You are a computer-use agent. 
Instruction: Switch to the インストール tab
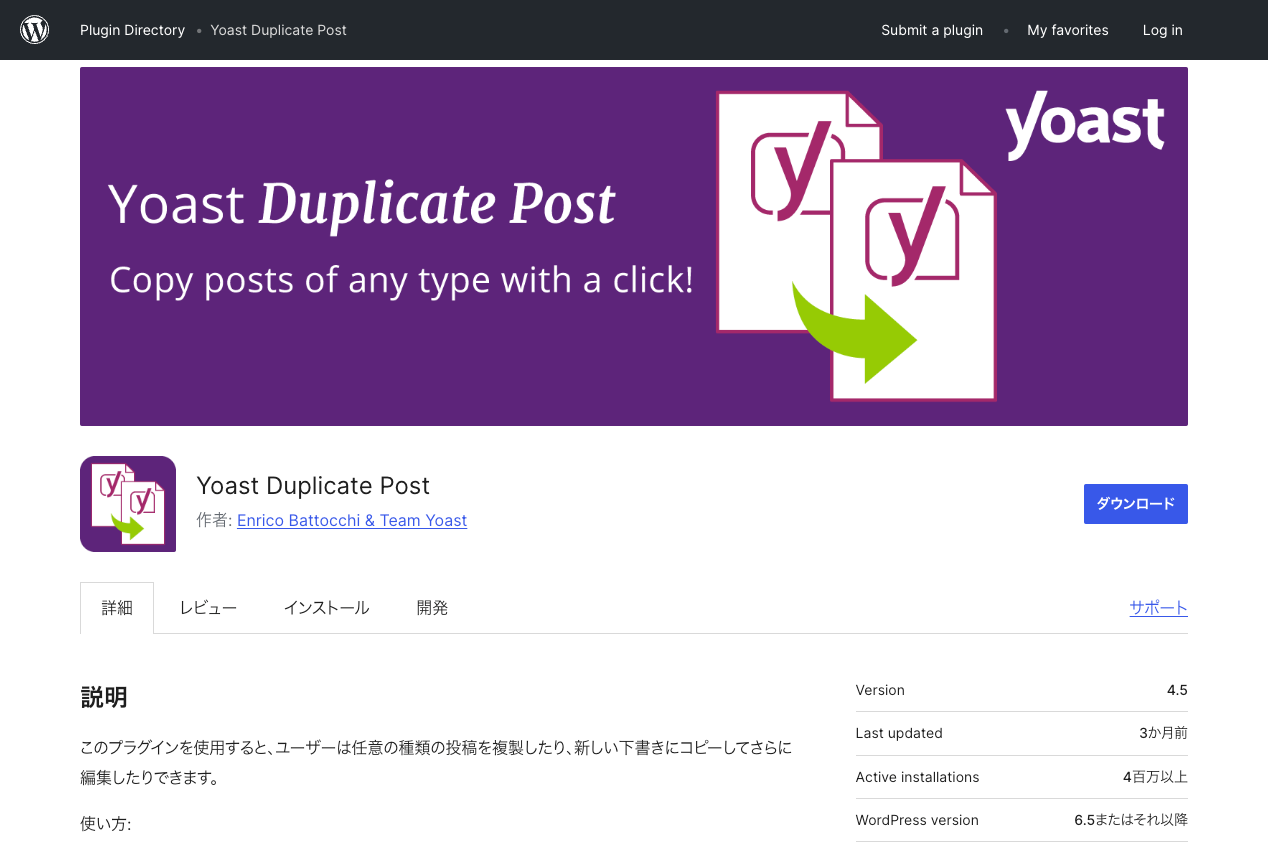point(327,608)
